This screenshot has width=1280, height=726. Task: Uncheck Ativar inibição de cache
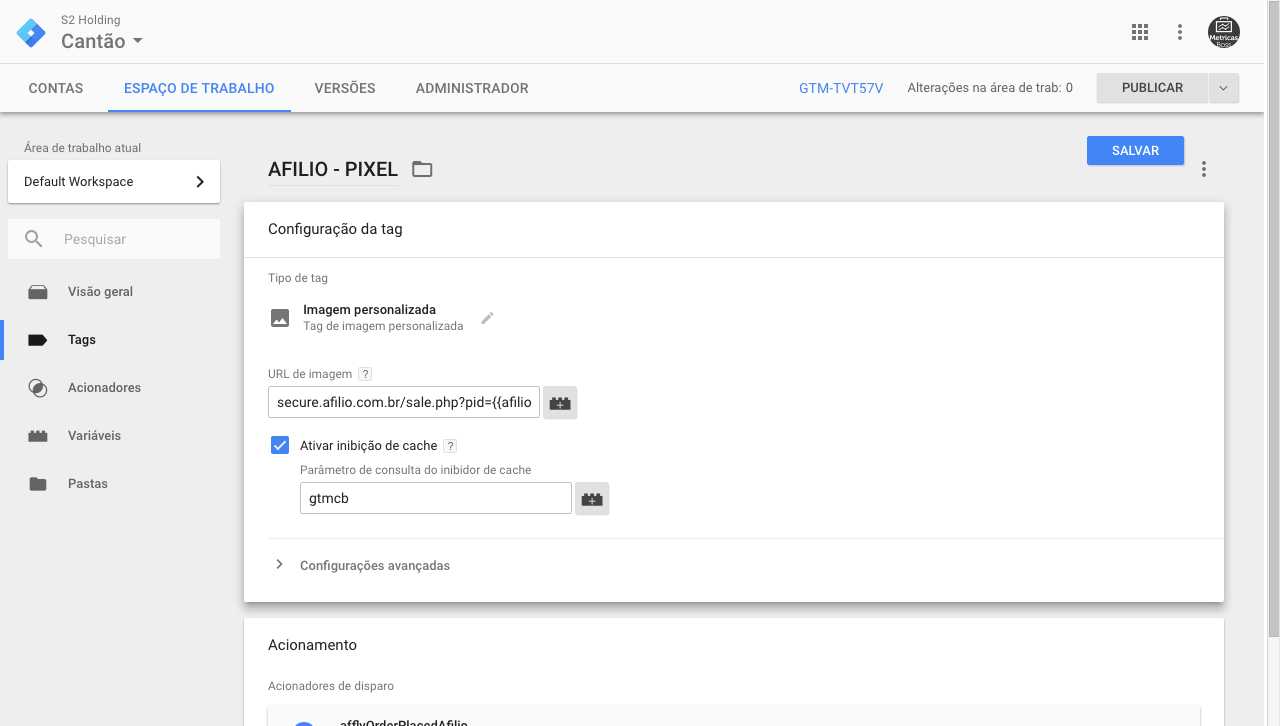pos(280,446)
